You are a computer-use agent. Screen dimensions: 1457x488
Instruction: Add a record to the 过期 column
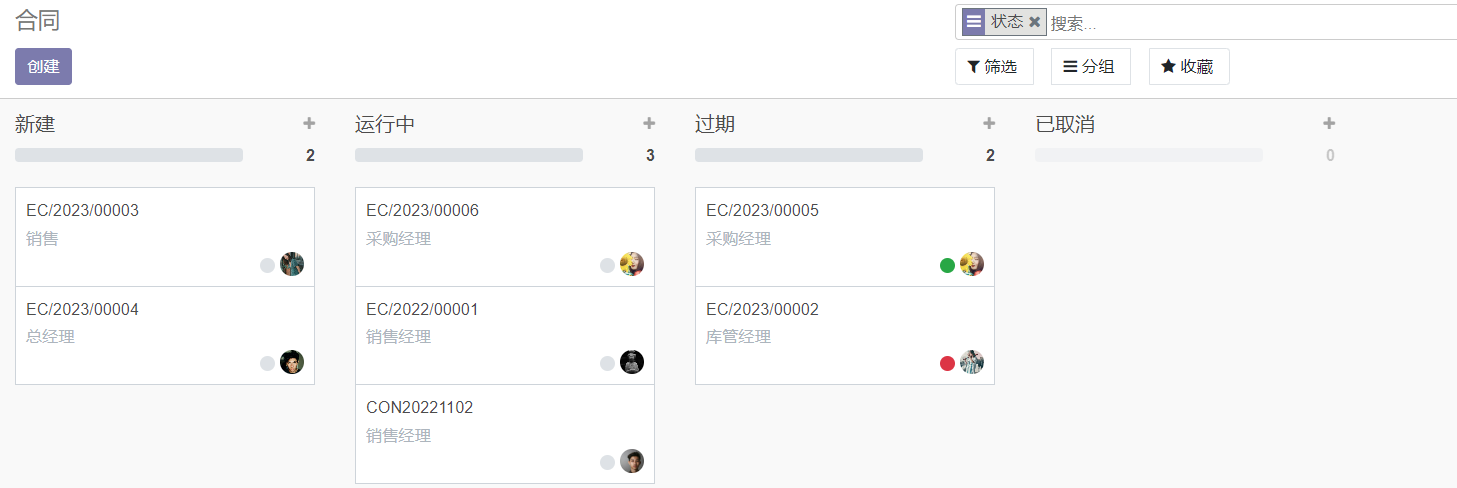pos(989,124)
